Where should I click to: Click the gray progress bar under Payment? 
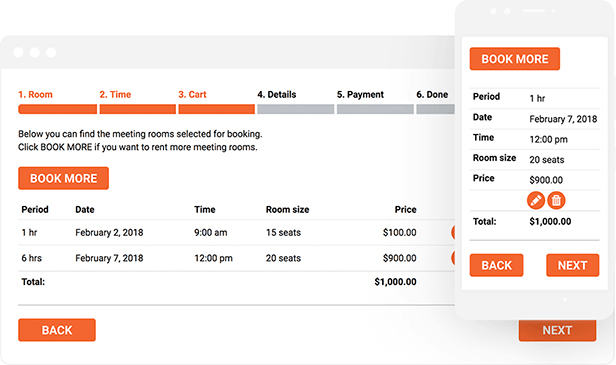point(375,109)
